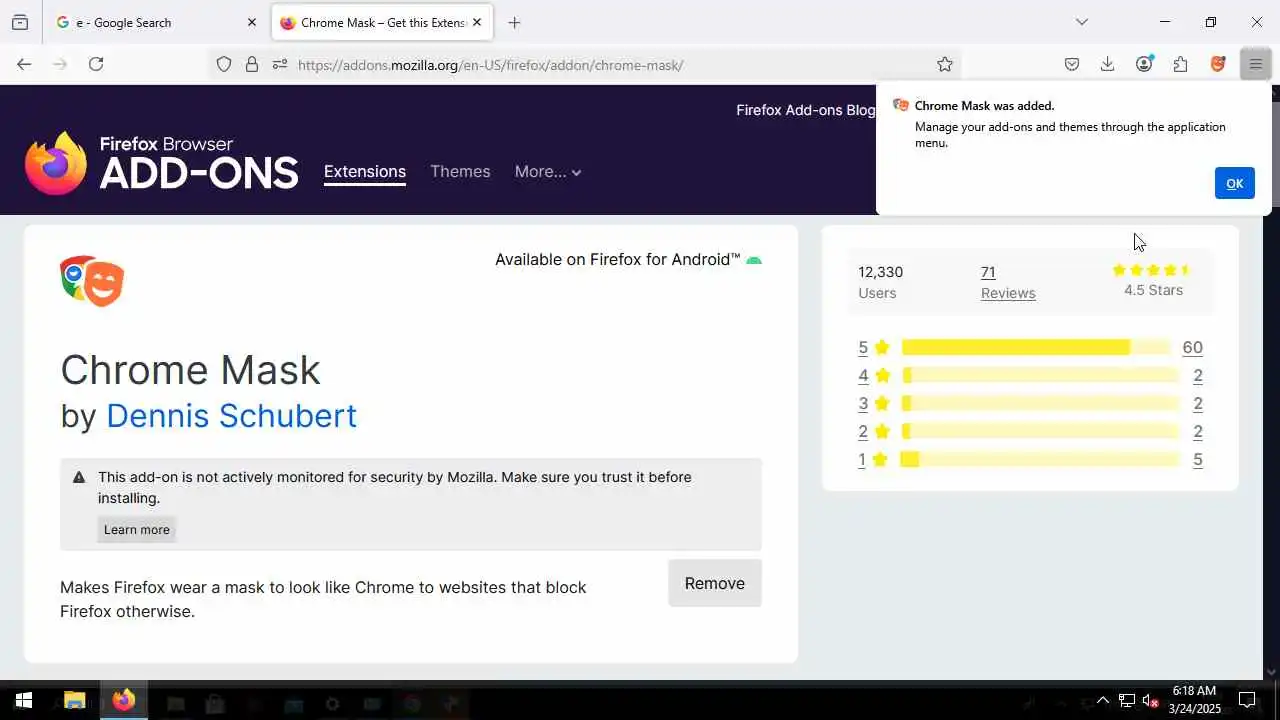Click the 'Chrome Mask' heading text
The image size is (1280, 720).
click(190, 370)
